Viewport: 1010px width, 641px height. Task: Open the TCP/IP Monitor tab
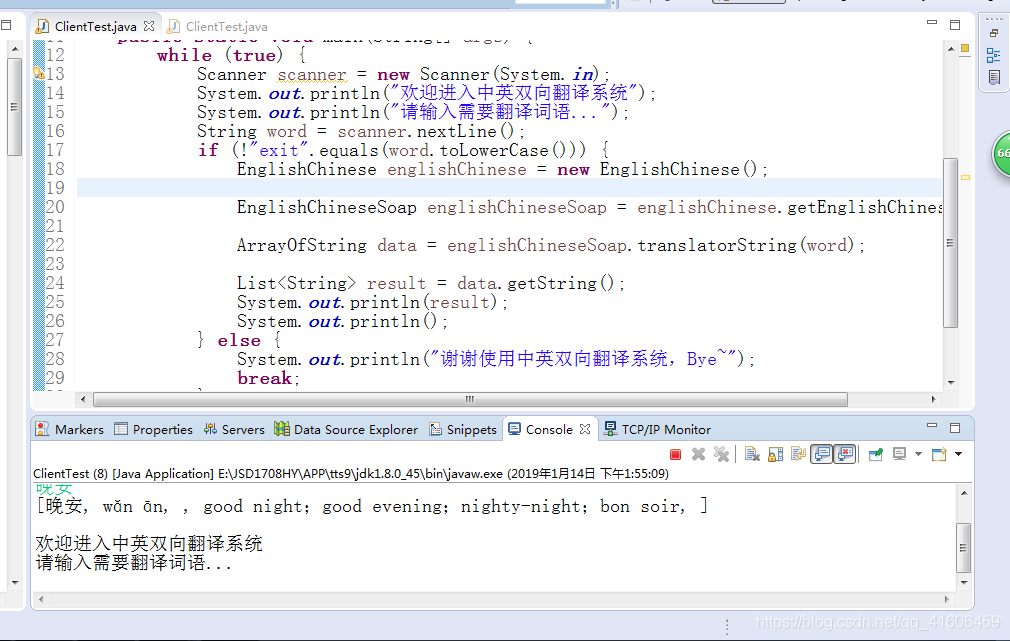[657, 429]
